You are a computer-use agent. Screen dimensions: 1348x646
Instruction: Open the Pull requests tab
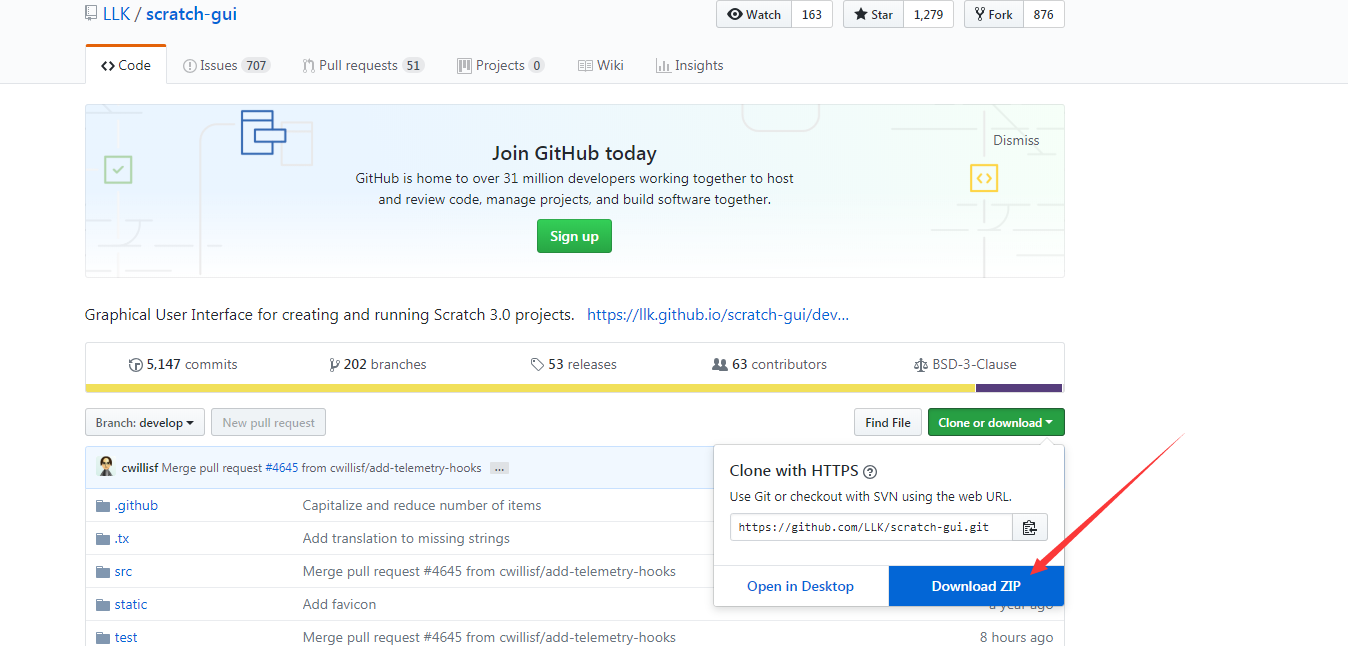(x=363, y=65)
